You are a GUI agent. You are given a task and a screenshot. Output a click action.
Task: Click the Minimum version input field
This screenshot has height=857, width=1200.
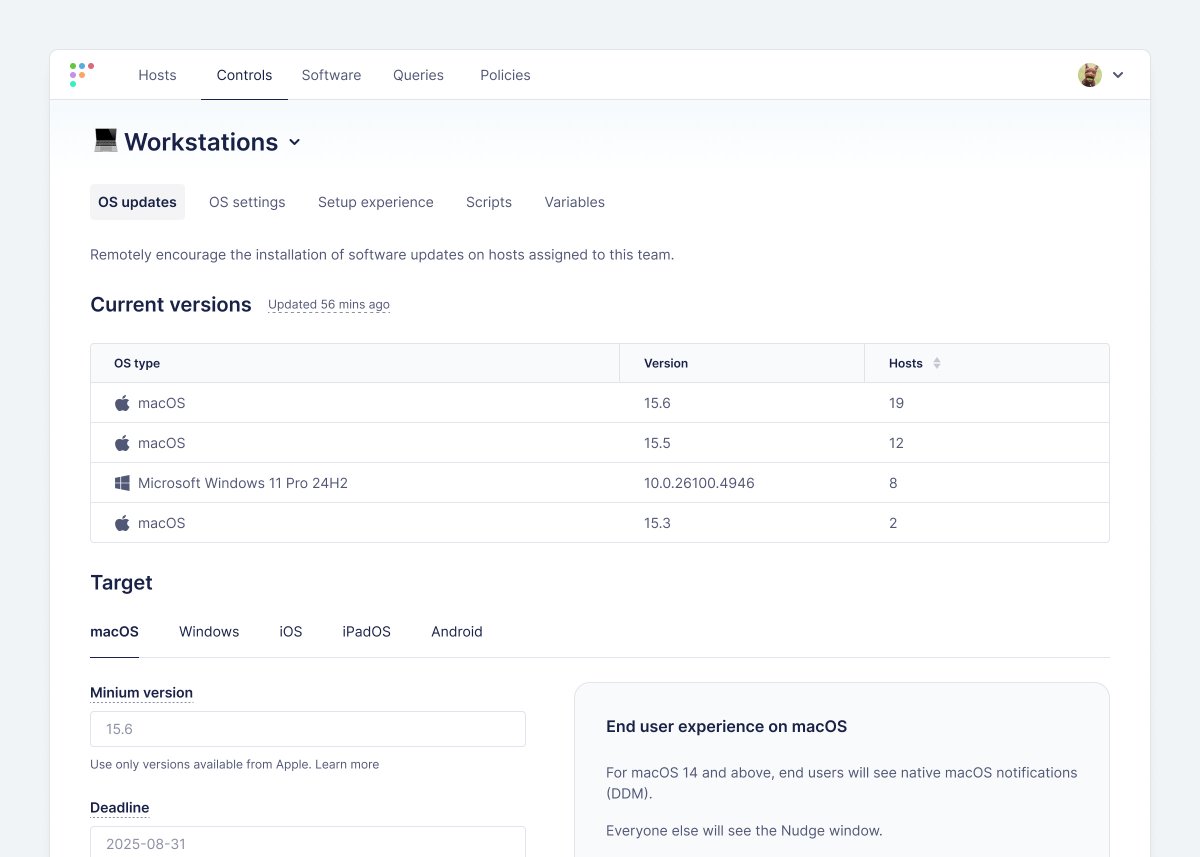tap(308, 729)
